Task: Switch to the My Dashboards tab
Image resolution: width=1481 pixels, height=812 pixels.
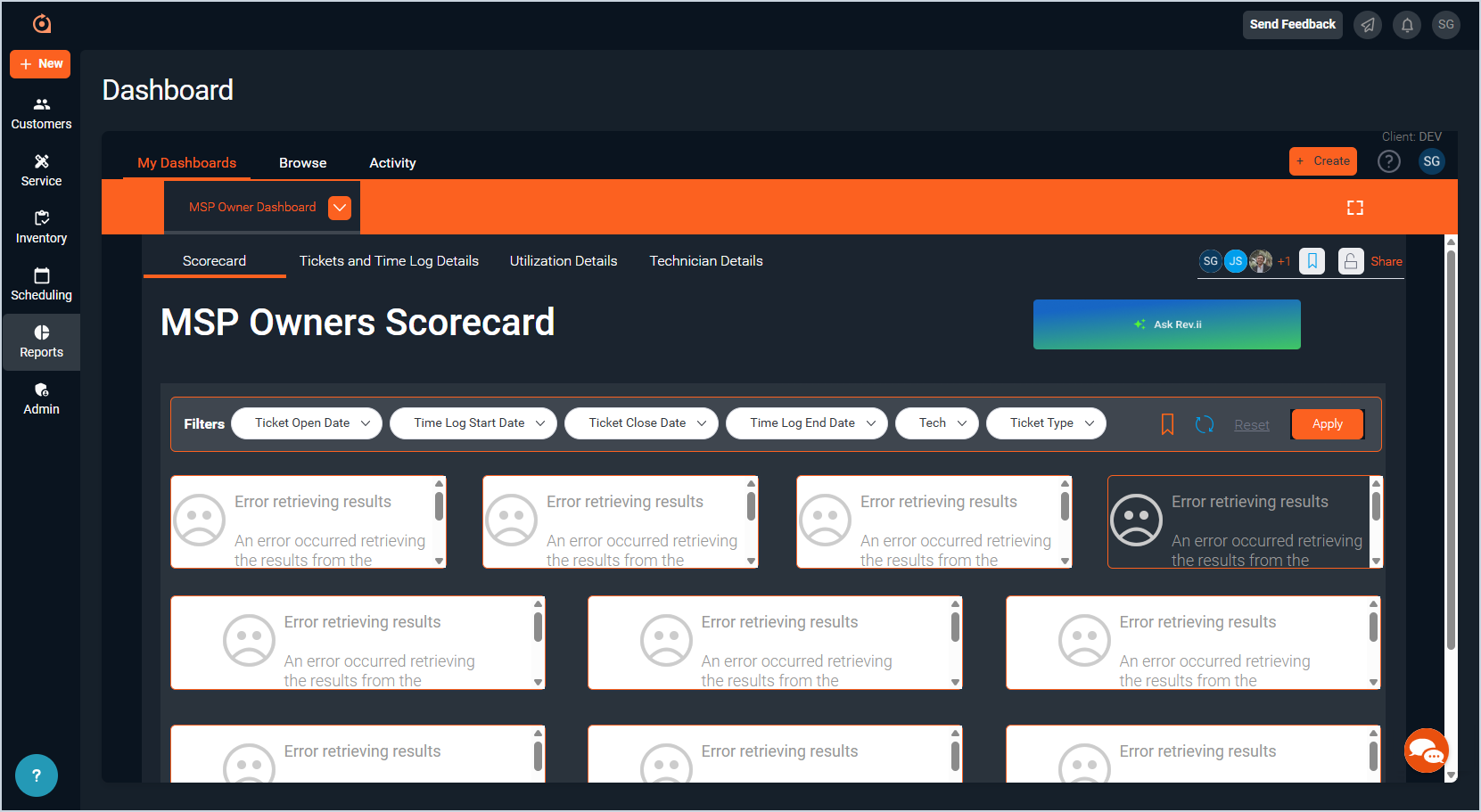Action: (x=187, y=163)
